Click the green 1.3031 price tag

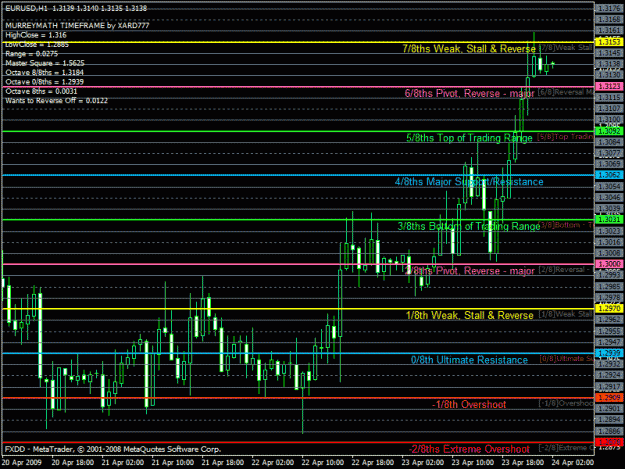coord(609,220)
